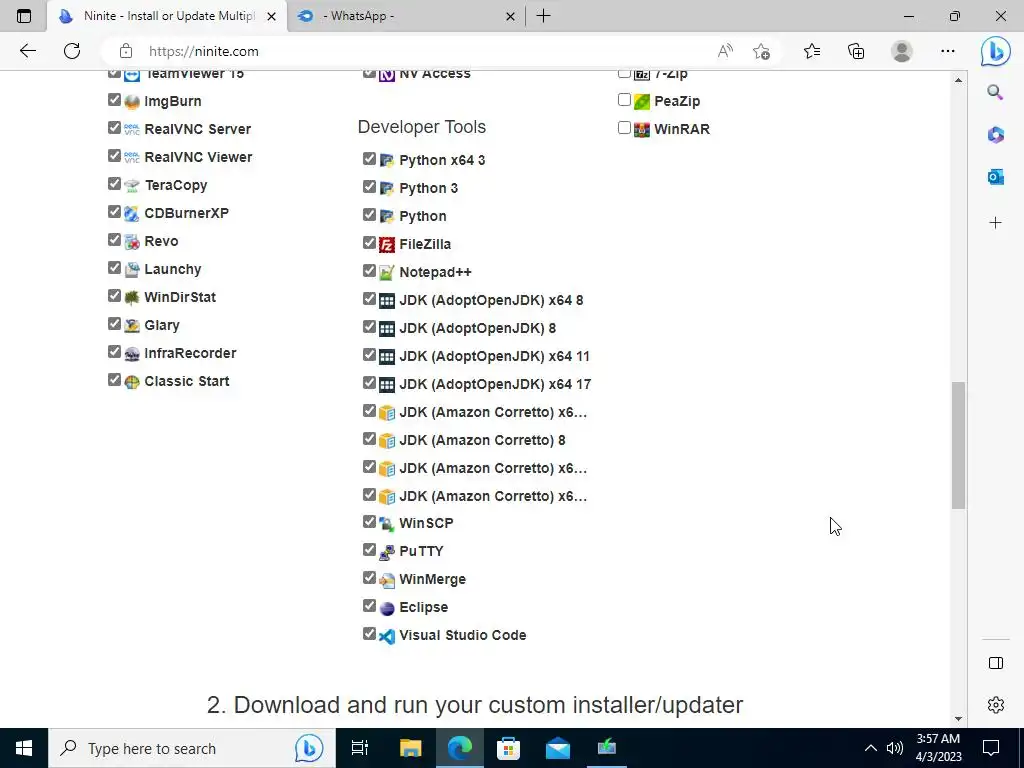Click the WinMerge icon
The height and width of the screenshot is (768, 1024).
click(387, 580)
